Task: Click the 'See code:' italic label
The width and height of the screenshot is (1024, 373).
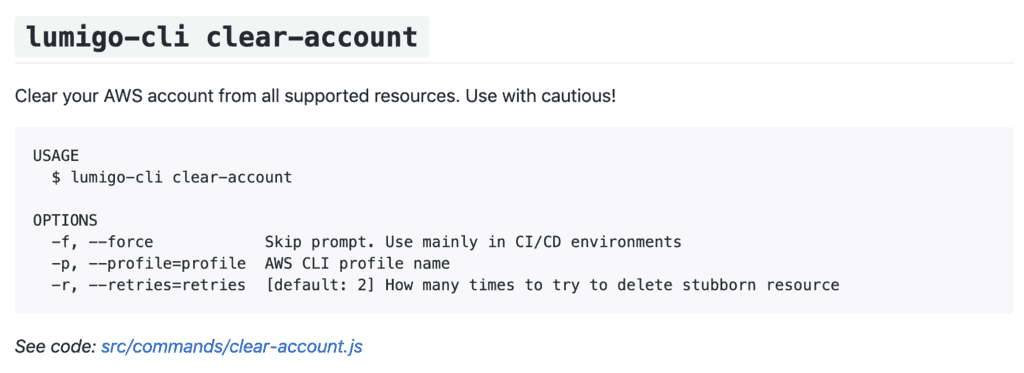Action: pos(56,347)
